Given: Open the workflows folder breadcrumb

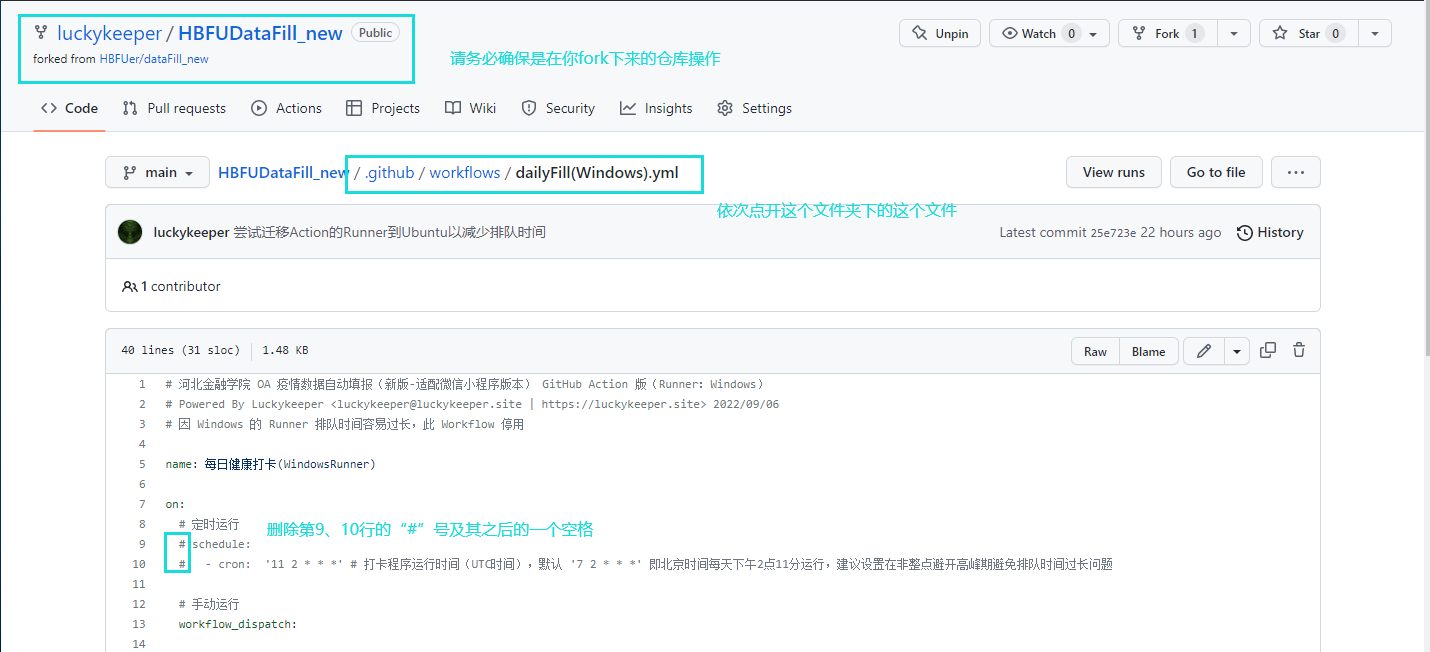Looking at the screenshot, I should click(465, 172).
